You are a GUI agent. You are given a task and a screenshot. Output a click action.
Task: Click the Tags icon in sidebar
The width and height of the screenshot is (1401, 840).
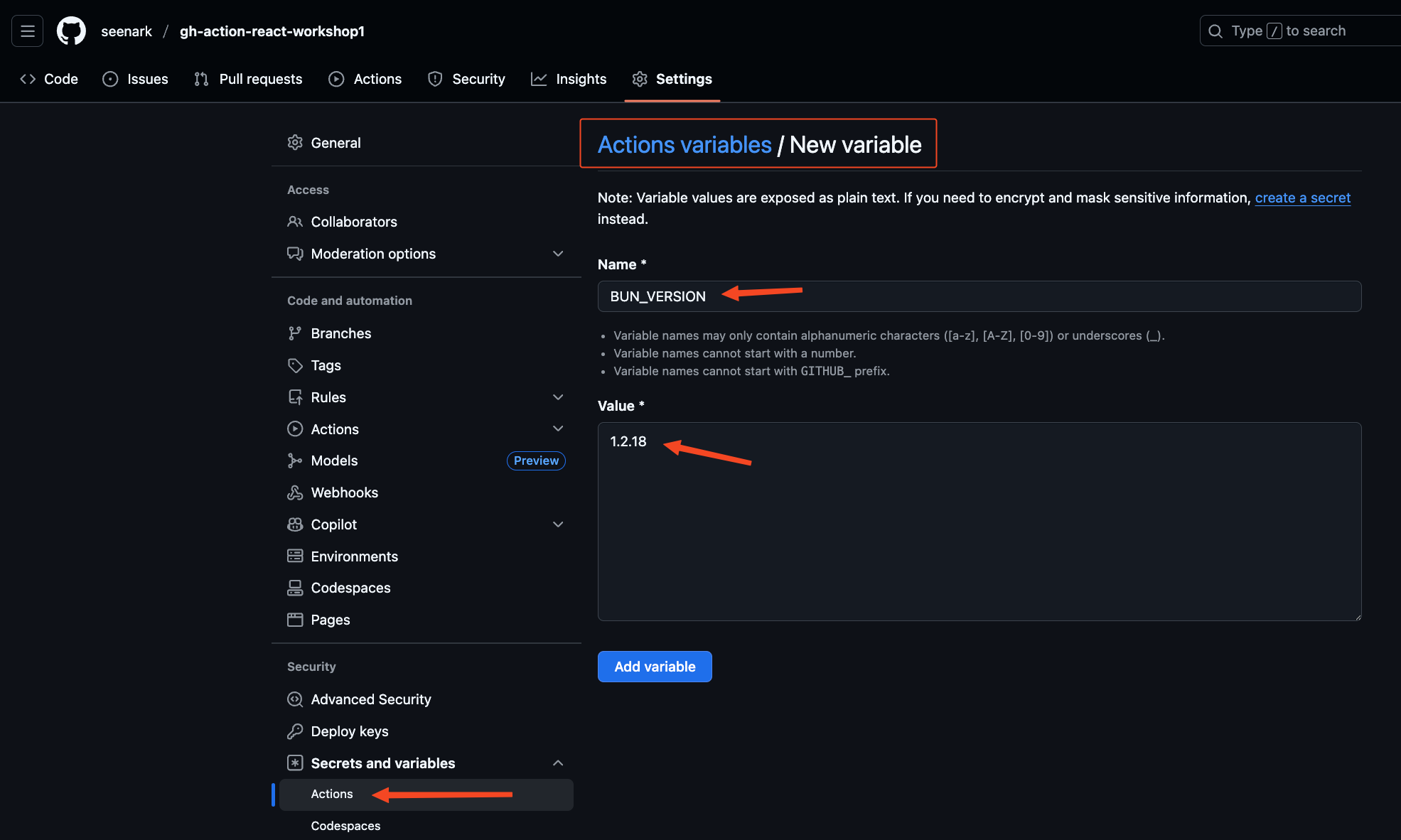[295, 365]
